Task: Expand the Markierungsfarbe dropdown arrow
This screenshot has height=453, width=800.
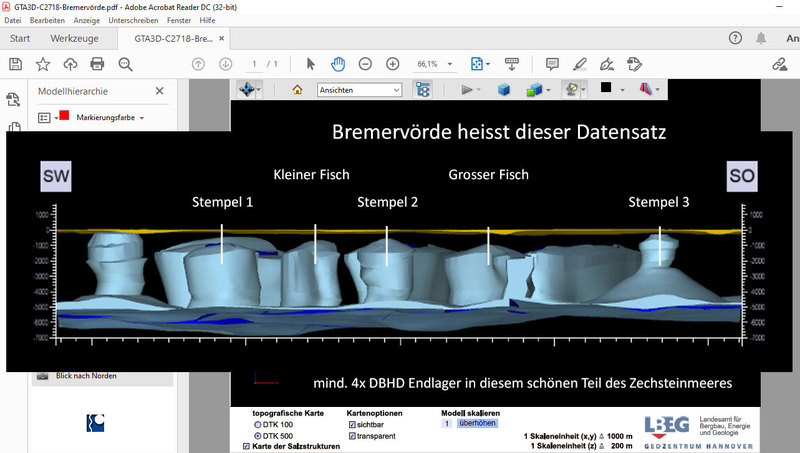Action: click(x=142, y=118)
